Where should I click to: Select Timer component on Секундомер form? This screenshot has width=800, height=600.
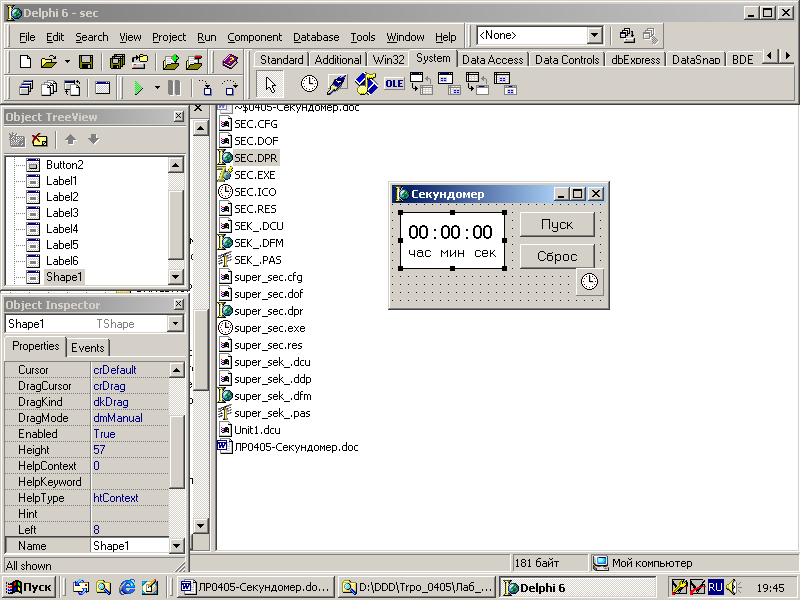click(x=590, y=282)
